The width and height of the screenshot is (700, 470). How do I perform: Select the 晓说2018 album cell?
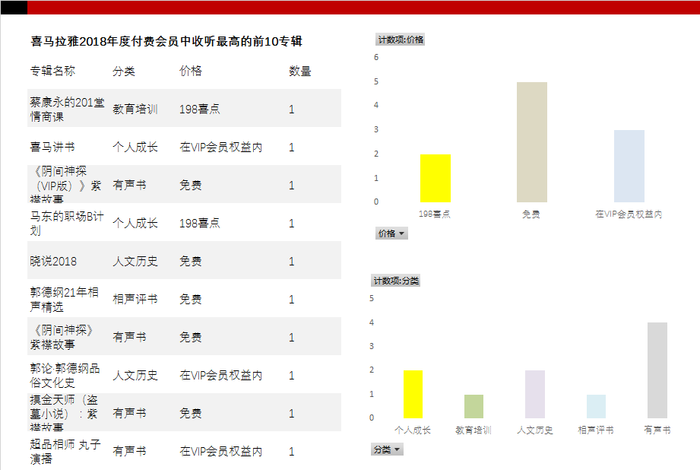[x=54, y=261]
